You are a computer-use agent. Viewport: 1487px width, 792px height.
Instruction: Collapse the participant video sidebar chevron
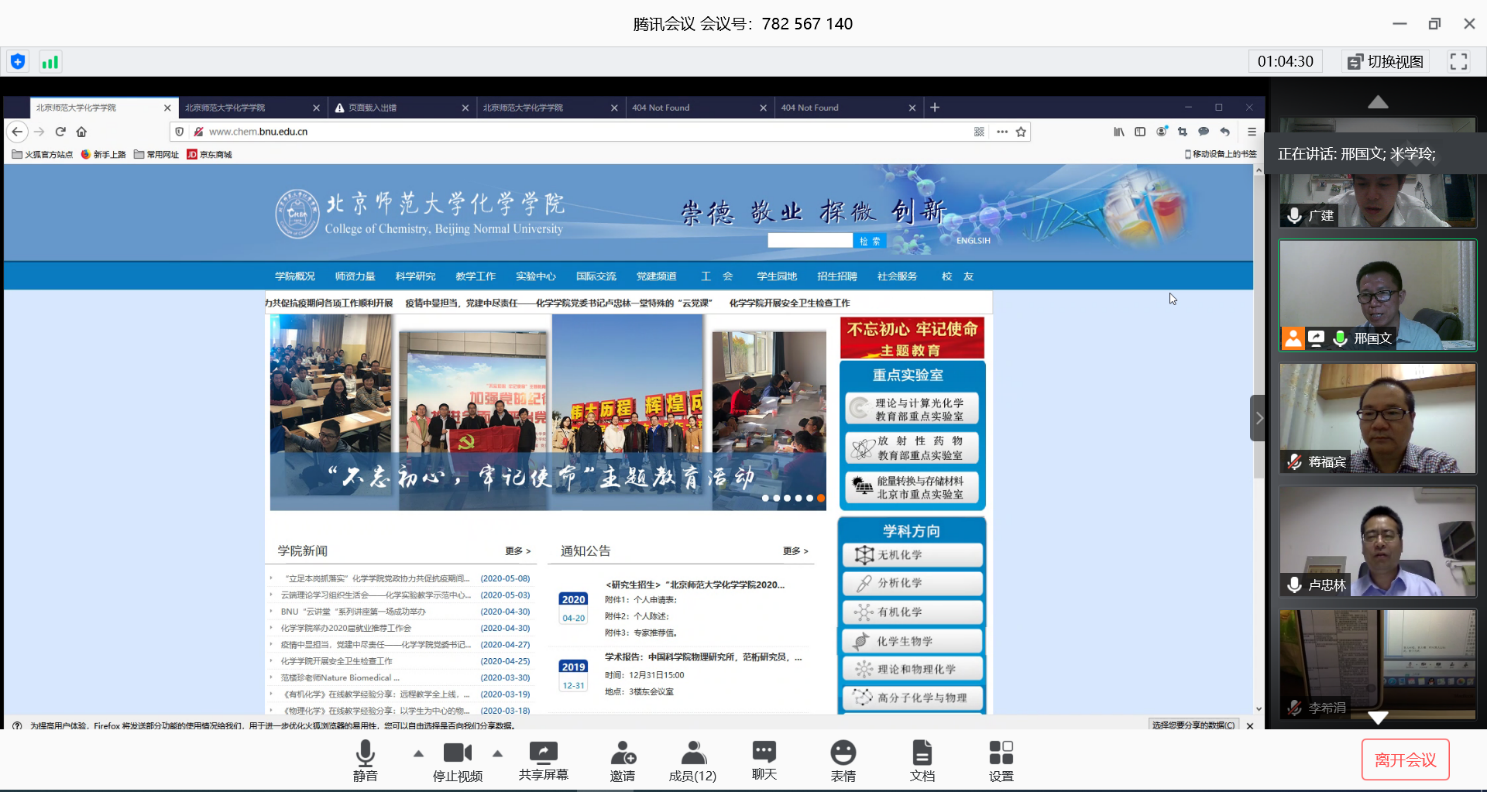coord(1258,418)
